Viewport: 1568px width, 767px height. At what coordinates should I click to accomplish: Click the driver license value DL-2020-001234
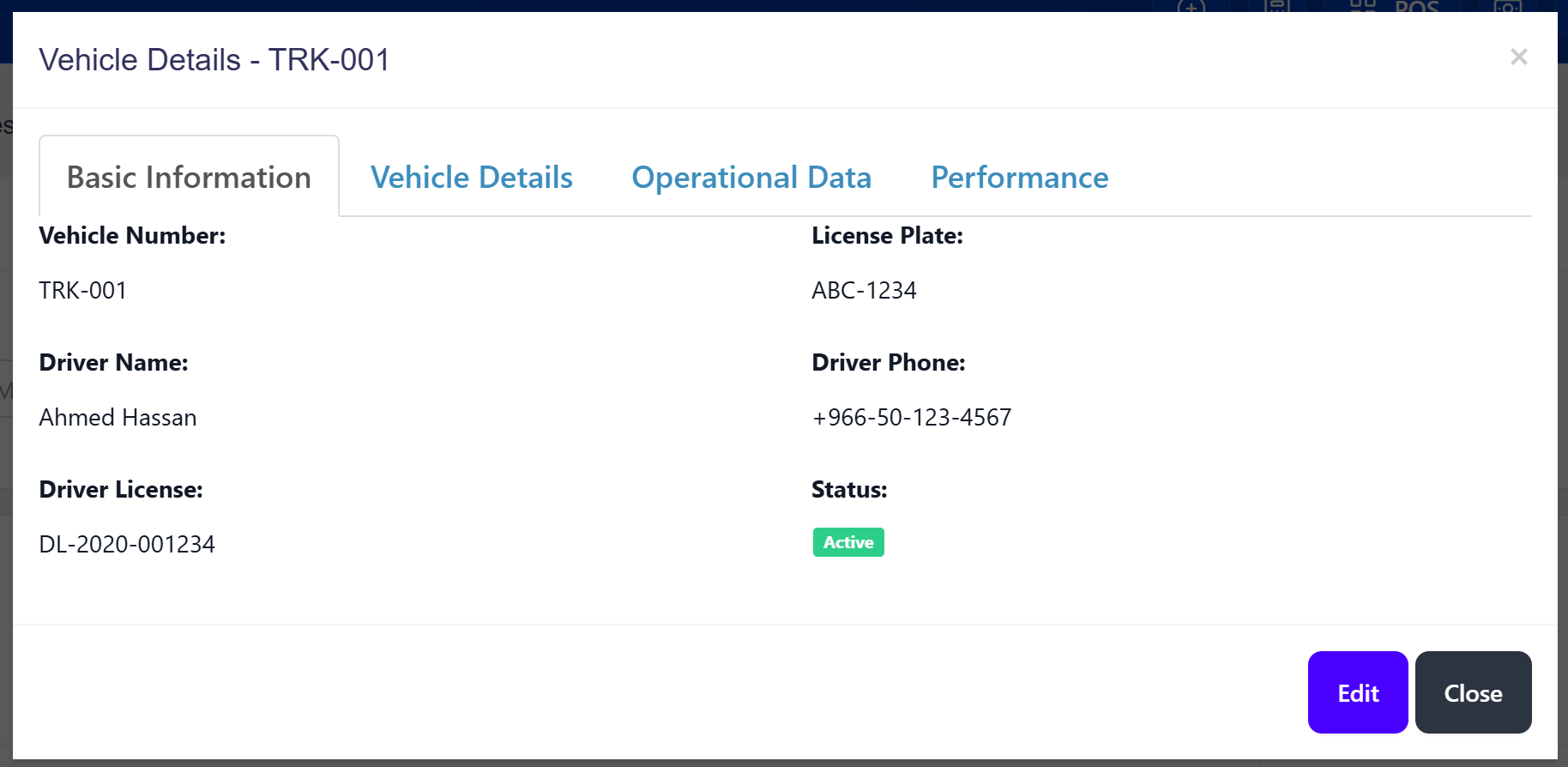pos(127,545)
